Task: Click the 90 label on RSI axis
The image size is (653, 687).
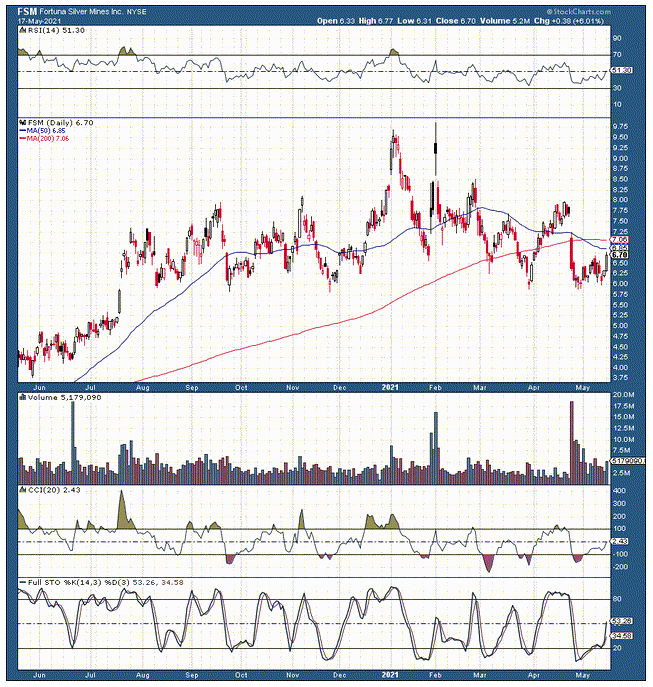Action: pyautogui.click(x=618, y=38)
